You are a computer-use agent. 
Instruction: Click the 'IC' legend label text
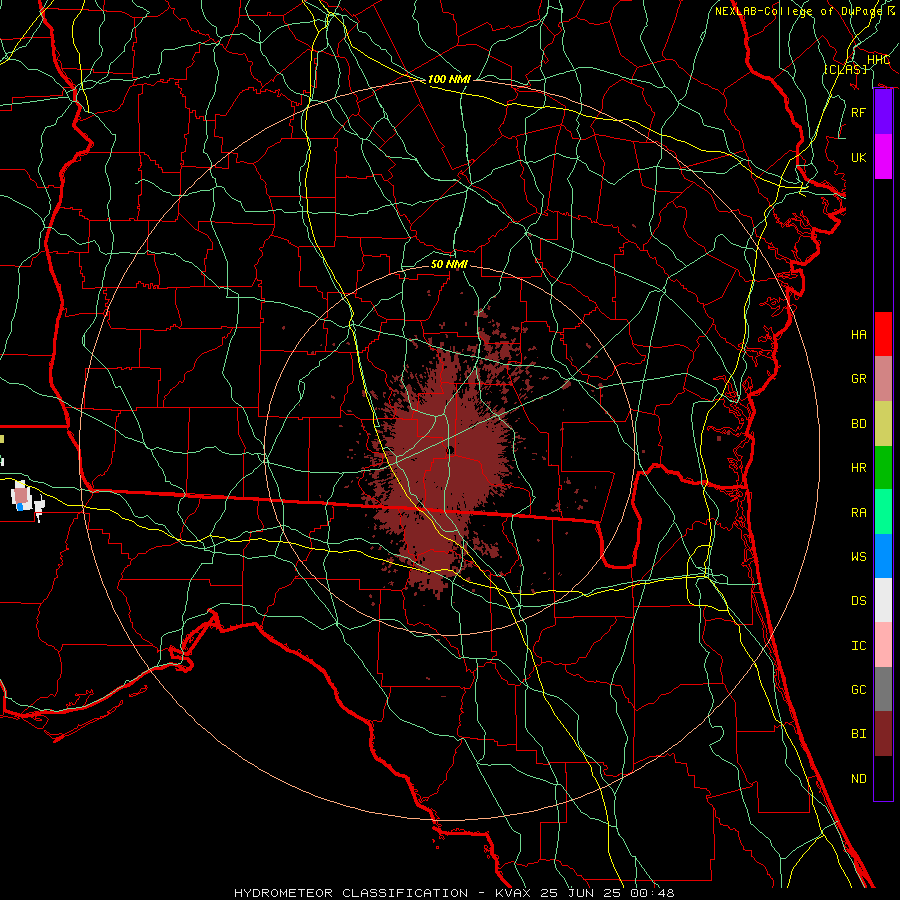pyautogui.click(x=859, y=646)
